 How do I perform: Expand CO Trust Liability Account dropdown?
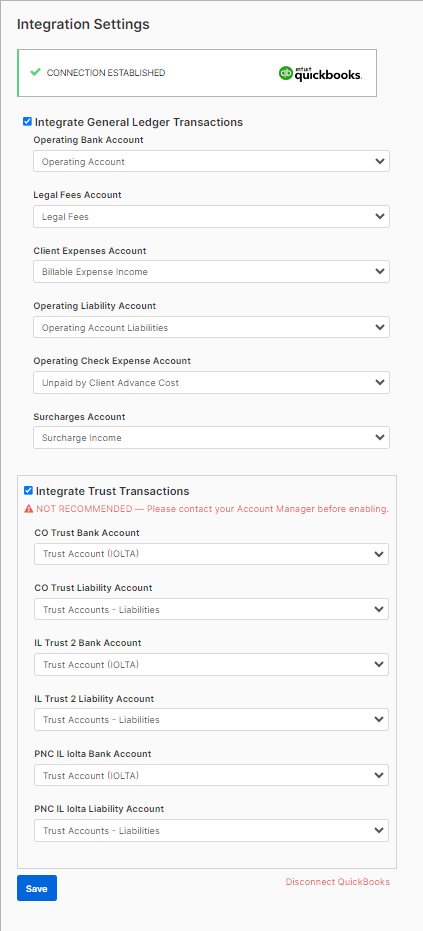(212, 609)
